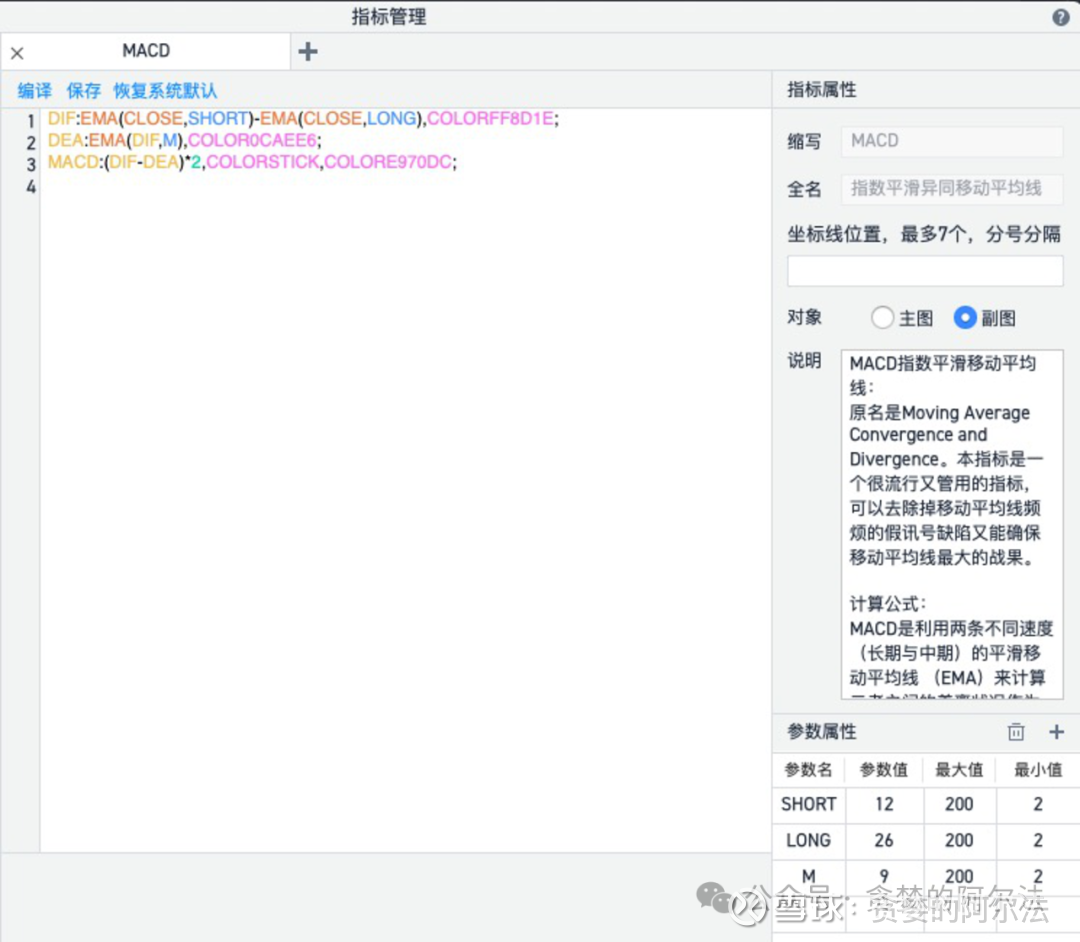
Task: Click 恢复系统默认 to restore defaults
Action: pyautogui.click(x=164, y=90)
